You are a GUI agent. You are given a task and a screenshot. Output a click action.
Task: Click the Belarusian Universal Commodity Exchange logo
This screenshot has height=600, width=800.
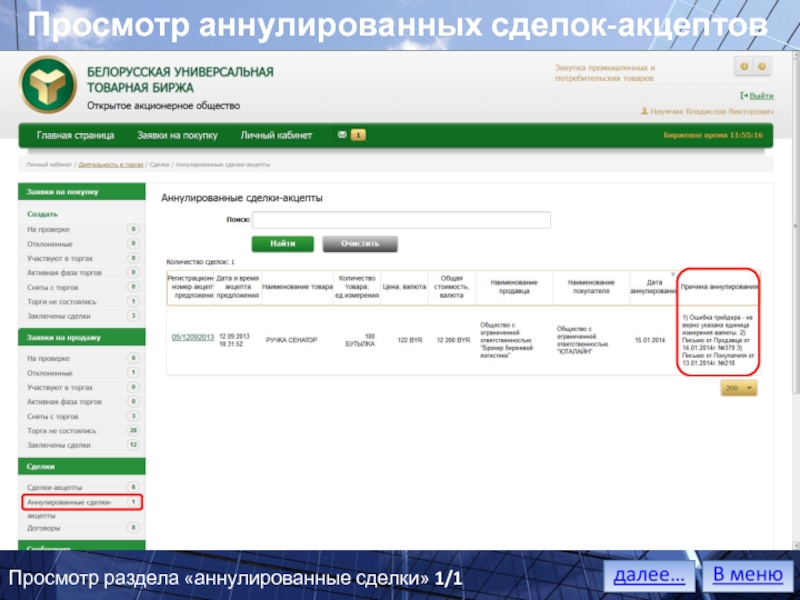(48, 85)
